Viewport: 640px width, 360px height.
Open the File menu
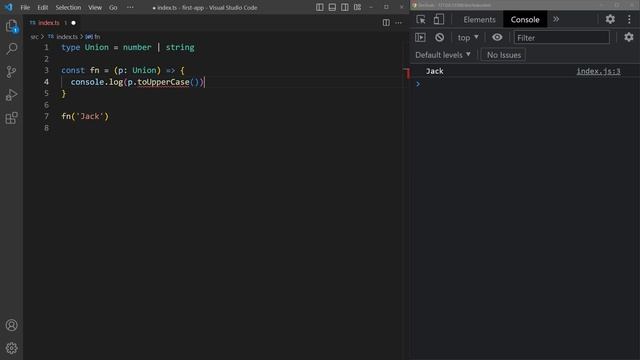(x=25, y=7)
